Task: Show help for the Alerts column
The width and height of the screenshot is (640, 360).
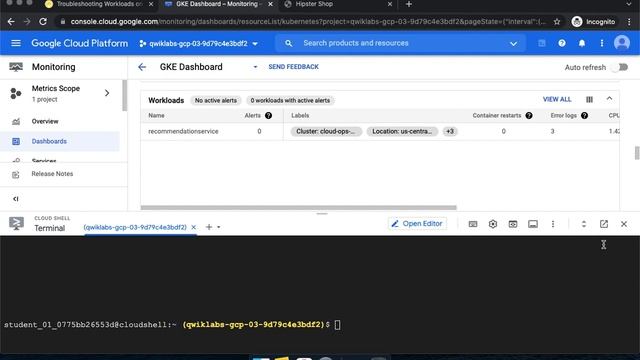Action: [268, 116]
